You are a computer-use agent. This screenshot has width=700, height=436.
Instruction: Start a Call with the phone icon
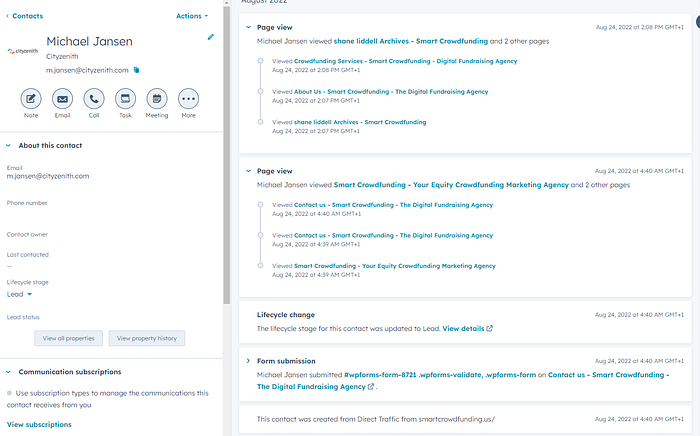(94, 99)
